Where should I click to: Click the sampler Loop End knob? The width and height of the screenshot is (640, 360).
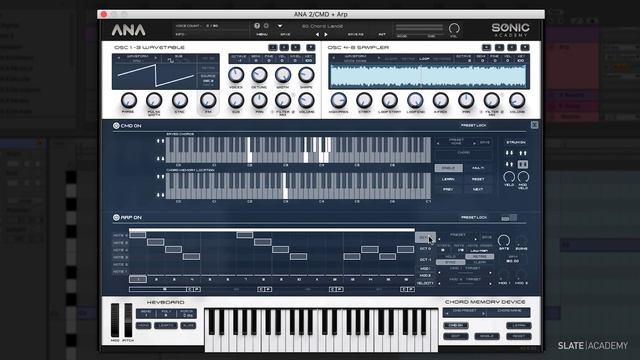[x=415, y=100]
